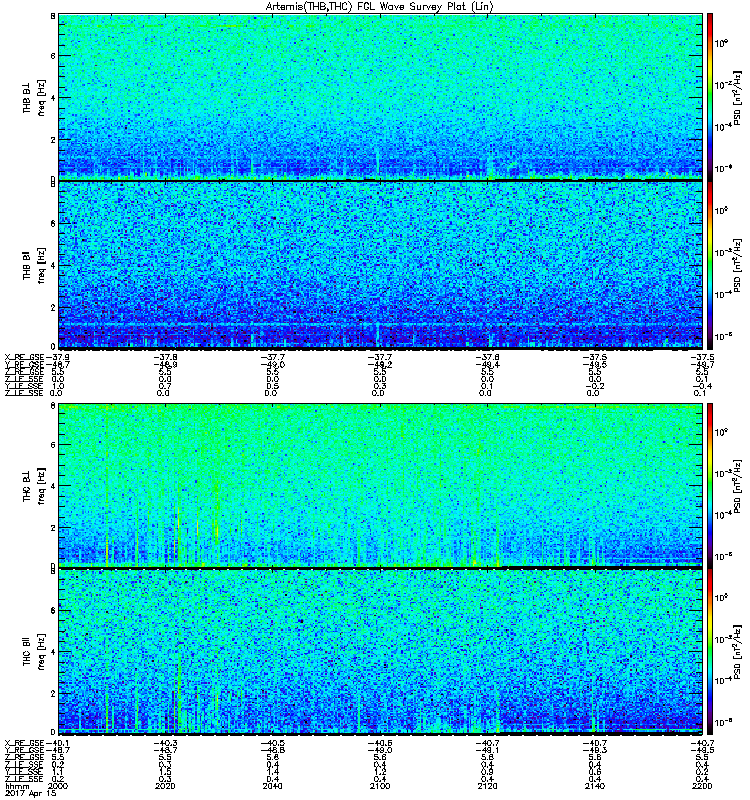Click the '-37.9' X_RE_GSE value under the THB panels
Image resolution: width=750 pixels, height=800 pixels.
(58, 357)
